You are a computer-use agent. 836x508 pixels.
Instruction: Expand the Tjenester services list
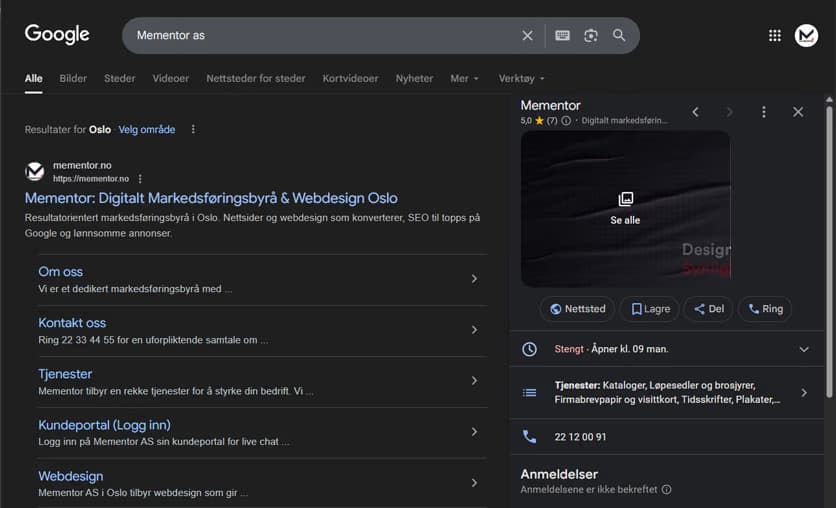coord(804,392)
